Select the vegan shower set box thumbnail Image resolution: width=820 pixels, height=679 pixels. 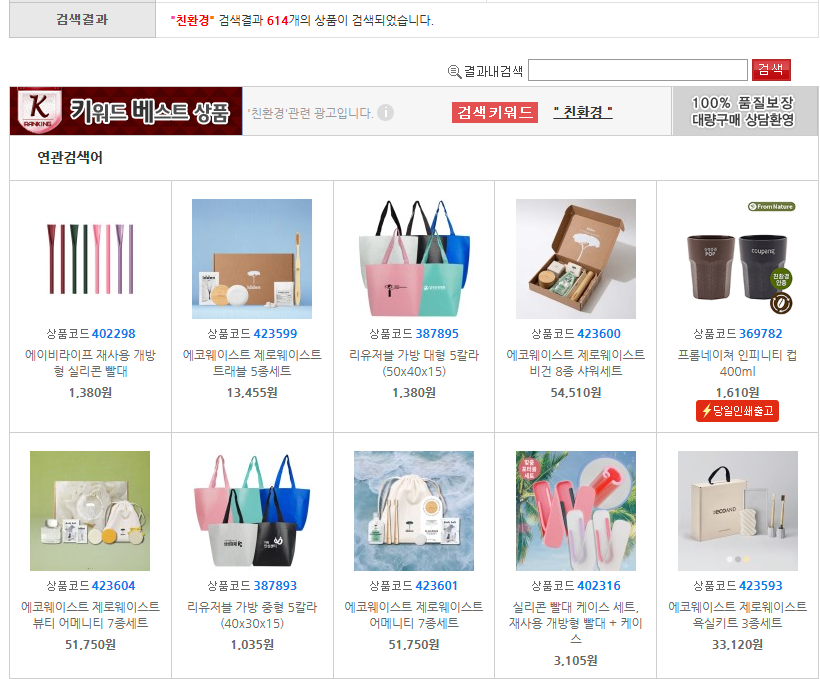click(x=576, y=259)
